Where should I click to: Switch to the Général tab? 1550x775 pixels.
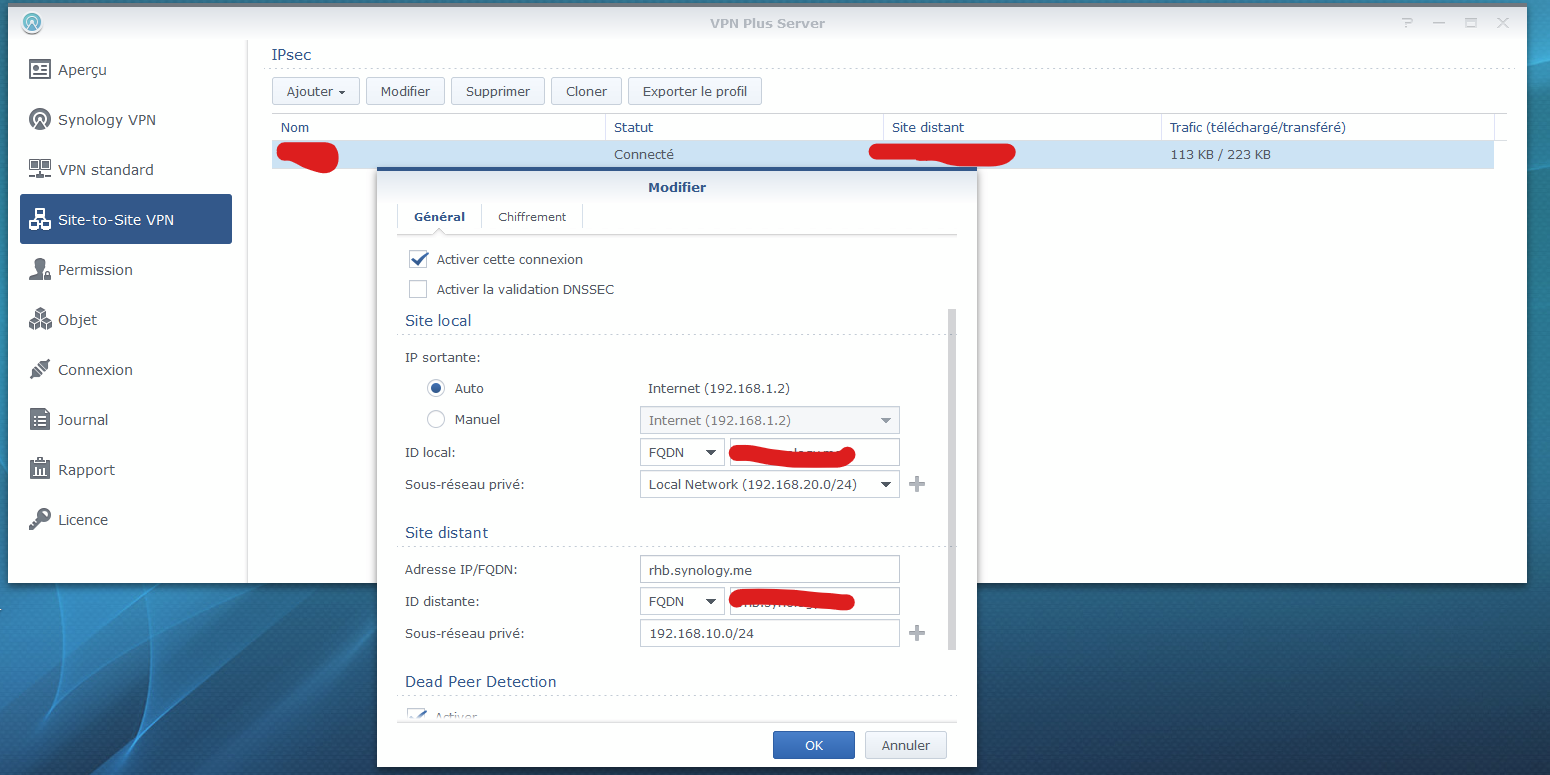click(440, 217)
